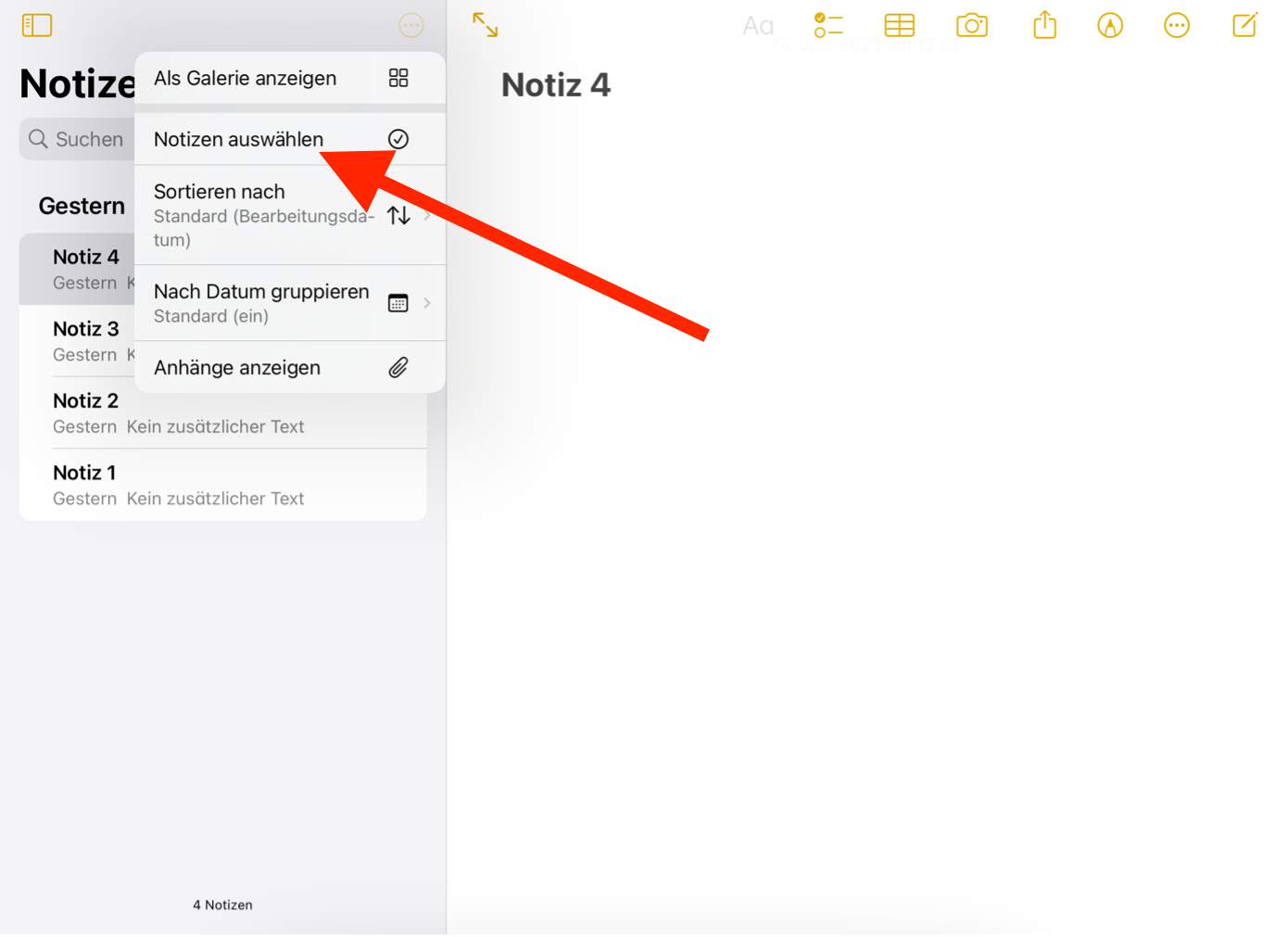Tap the share icon in toolbar
This screenshot has height=937, width=1288.
pyautogui.click(x=1044, y=25)
